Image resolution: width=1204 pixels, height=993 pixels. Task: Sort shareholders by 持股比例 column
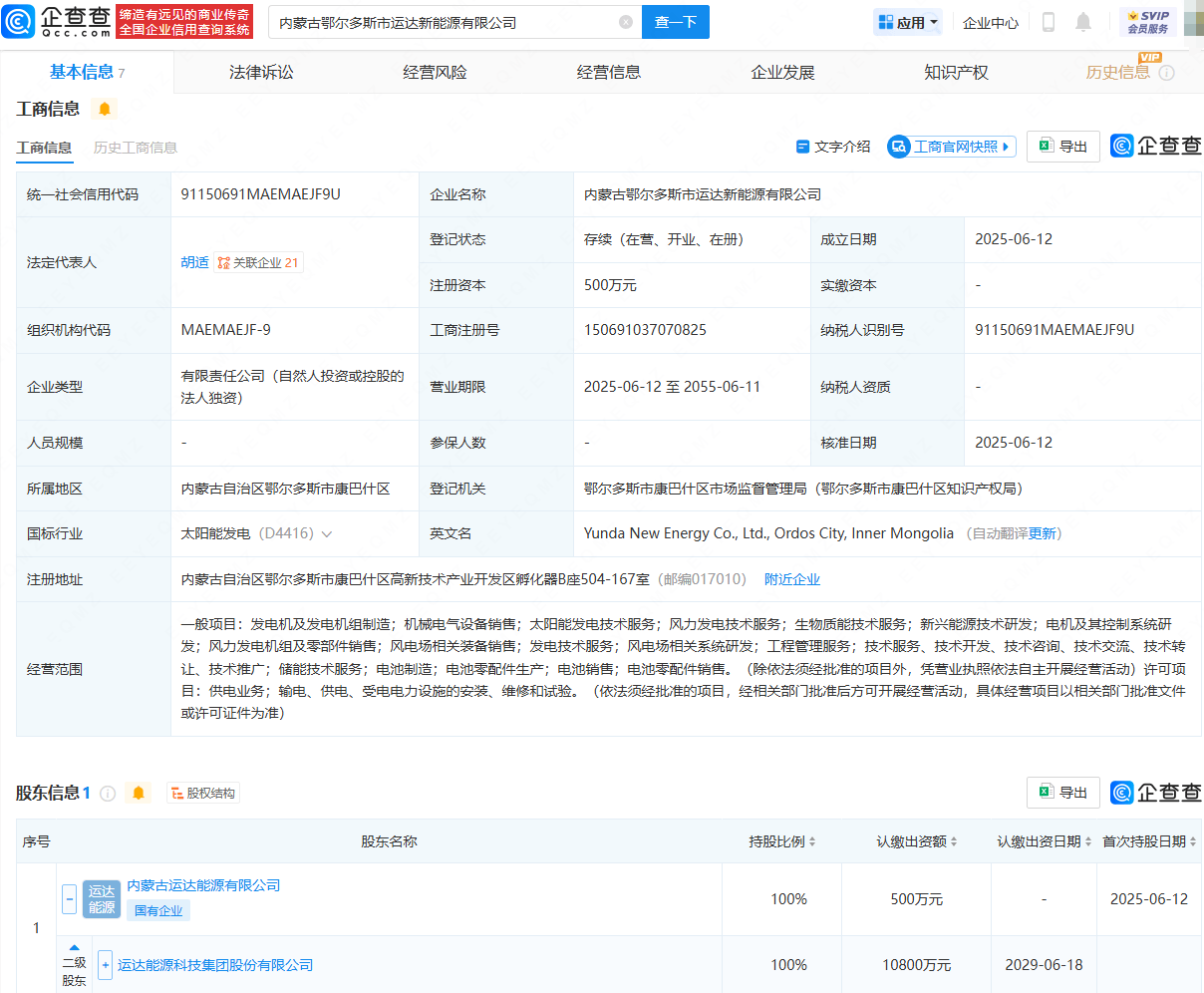[811, 842]
